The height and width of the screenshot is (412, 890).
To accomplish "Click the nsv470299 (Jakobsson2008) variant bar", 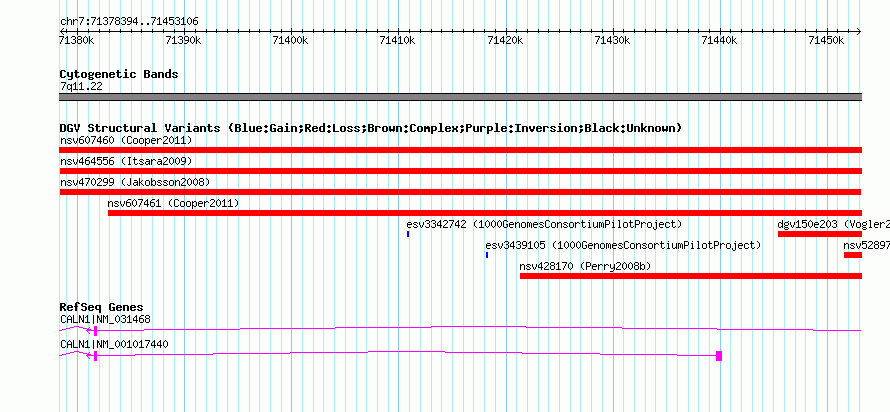I will click(460, 192).
